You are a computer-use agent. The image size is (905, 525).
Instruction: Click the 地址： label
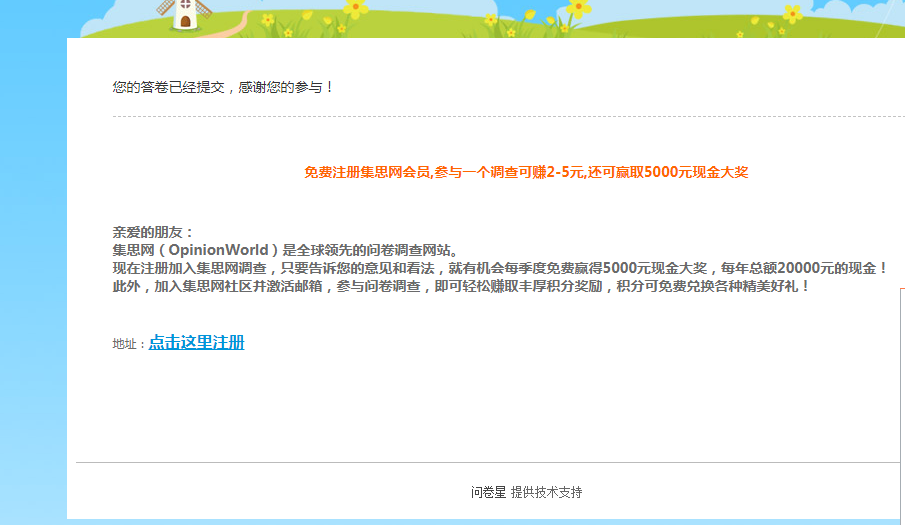(x=129, y=344)
